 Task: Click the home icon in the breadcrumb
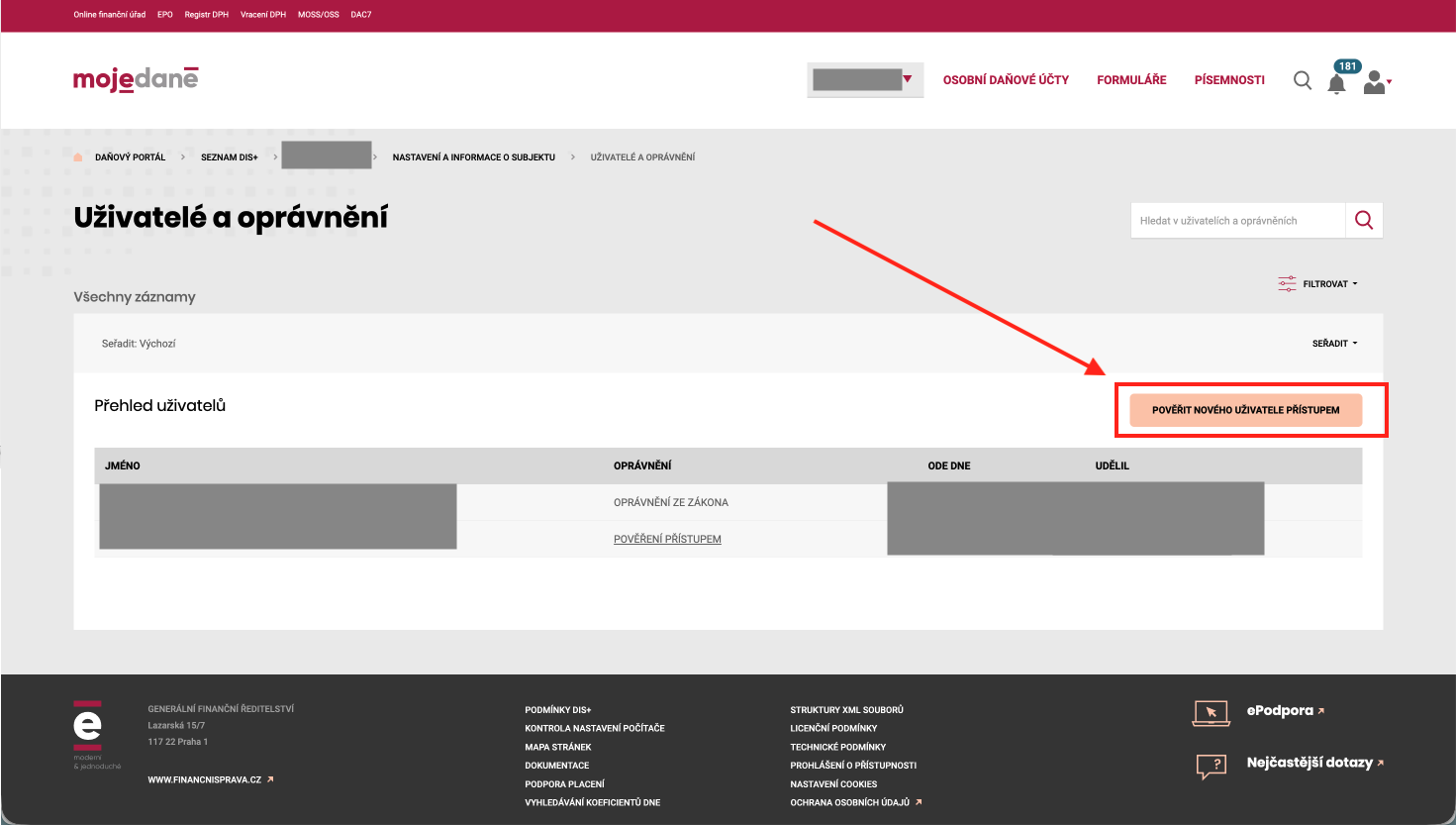tap(78, 156)
